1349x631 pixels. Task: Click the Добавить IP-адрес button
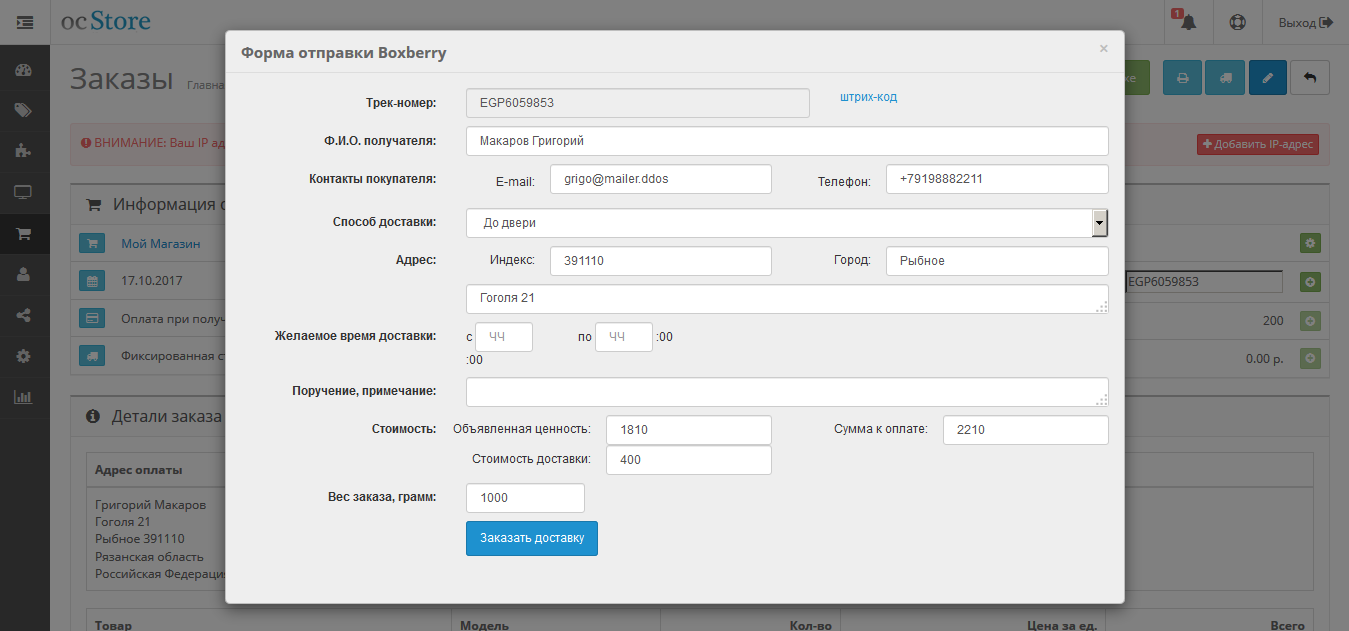click(x=1258, y=145)
